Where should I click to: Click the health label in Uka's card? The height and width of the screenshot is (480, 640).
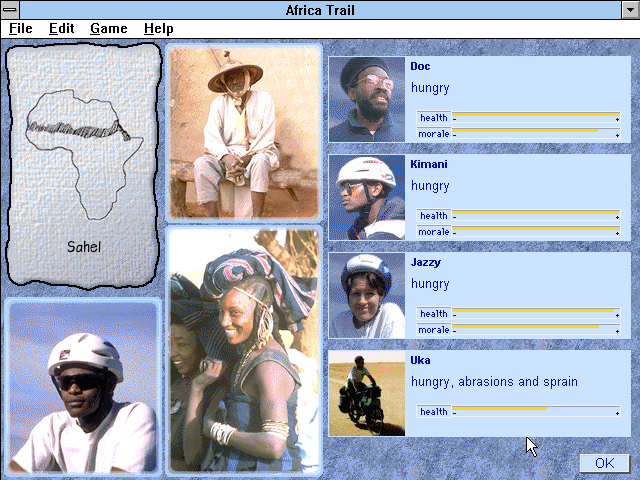tap(433, 411)
